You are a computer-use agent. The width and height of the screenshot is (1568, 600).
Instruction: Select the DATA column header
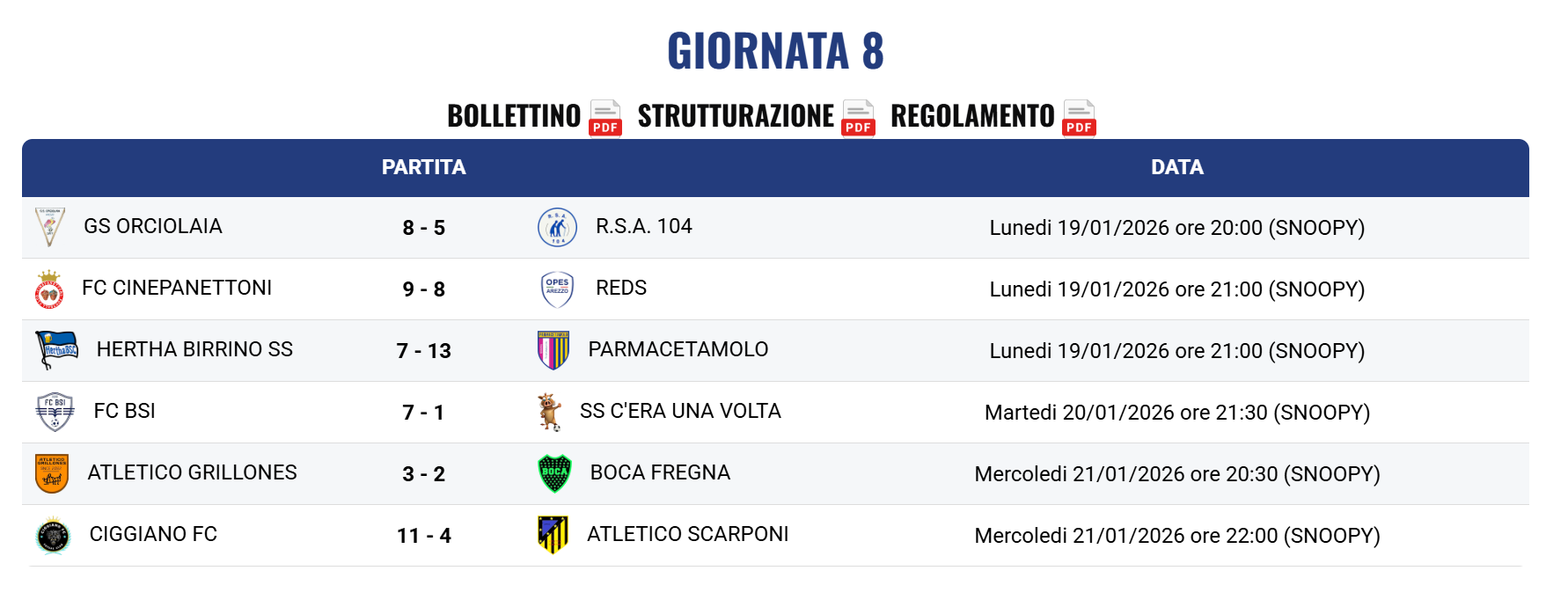pyautogui.click(x=1177, y=167)
